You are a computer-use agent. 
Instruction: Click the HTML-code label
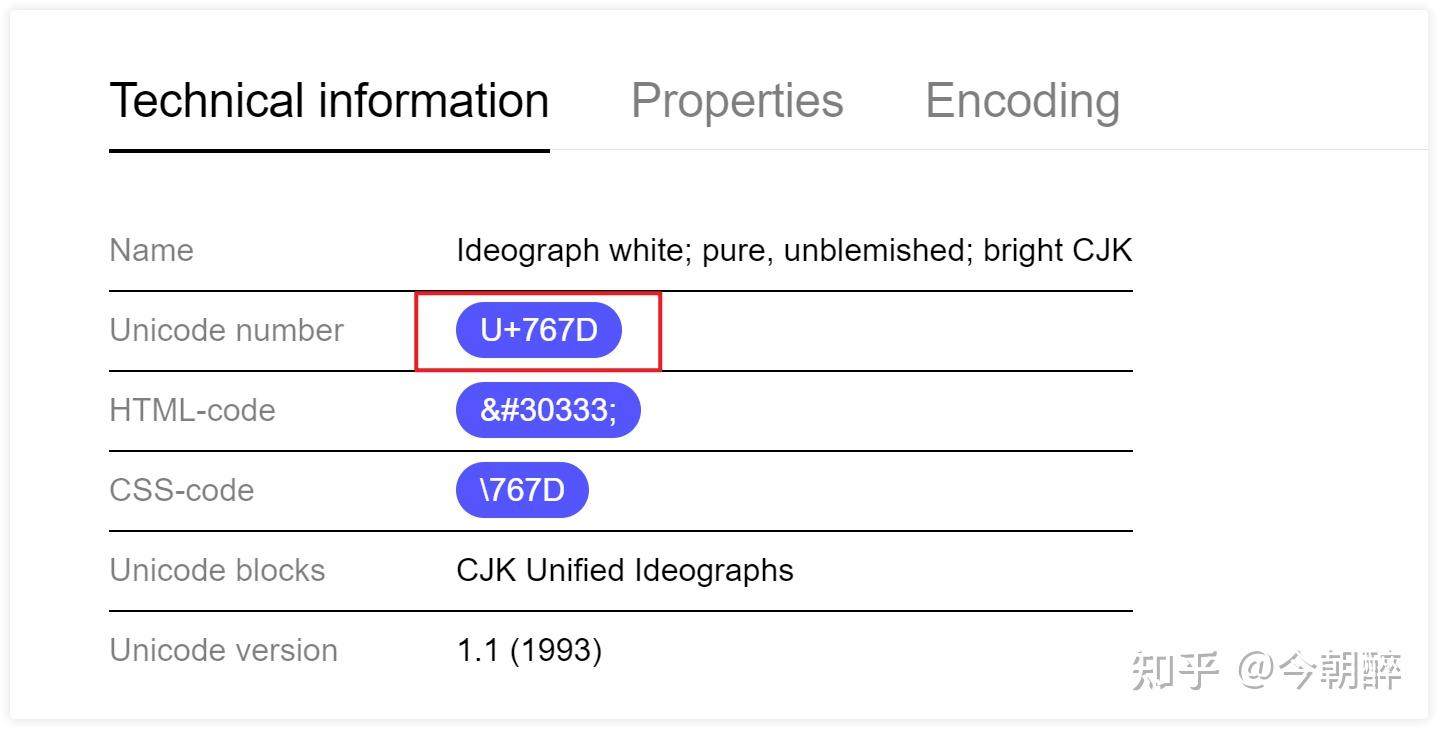point(192,410)
